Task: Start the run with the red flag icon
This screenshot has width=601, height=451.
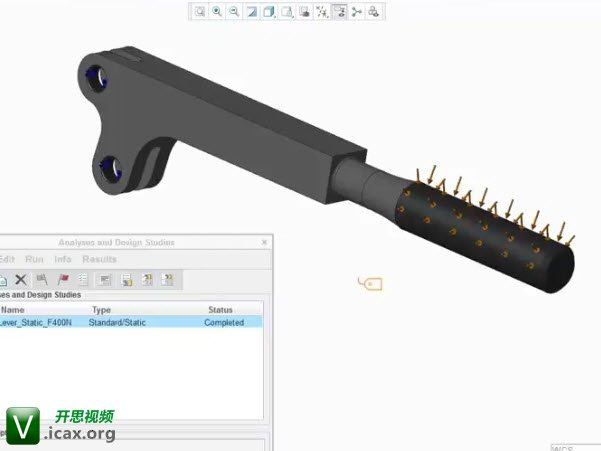Action: pyautogui.click(x=63, y=280)
